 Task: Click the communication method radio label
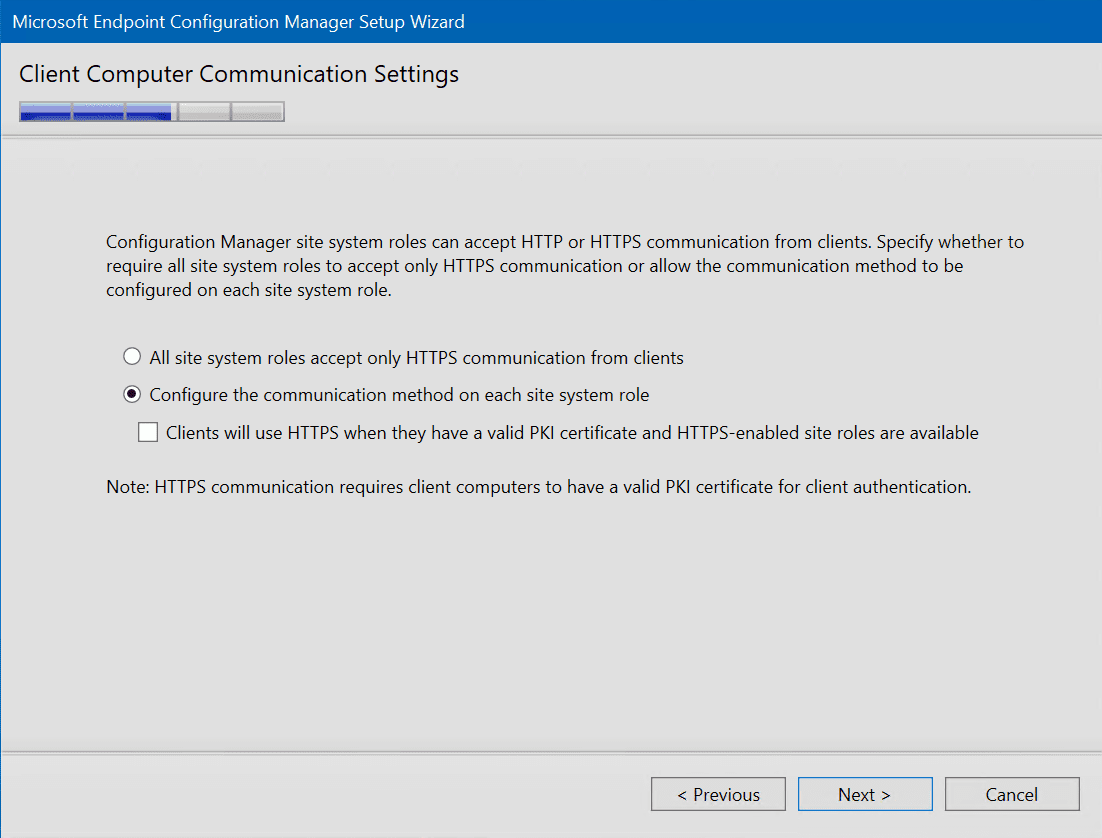click(x=400, y=394)
